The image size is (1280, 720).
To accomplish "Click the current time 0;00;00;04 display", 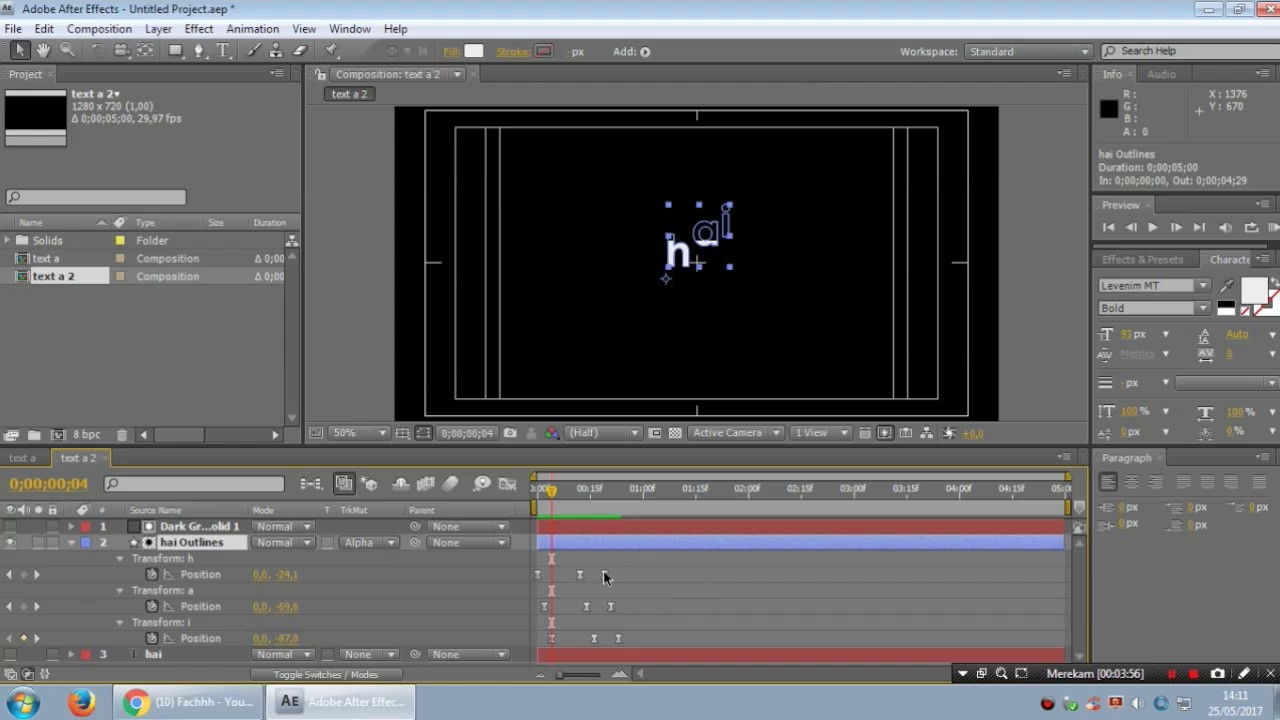I will [49, 484].
